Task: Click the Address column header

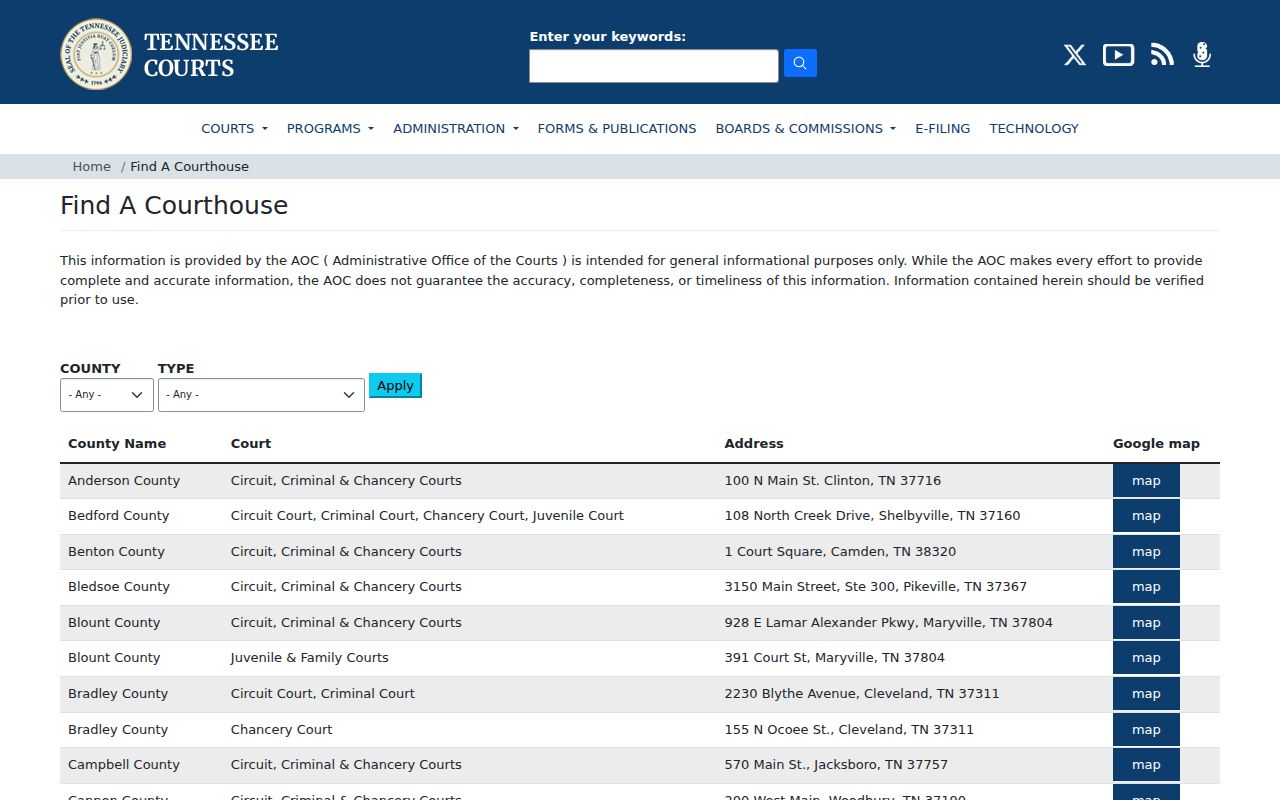Action: point(754,444)
